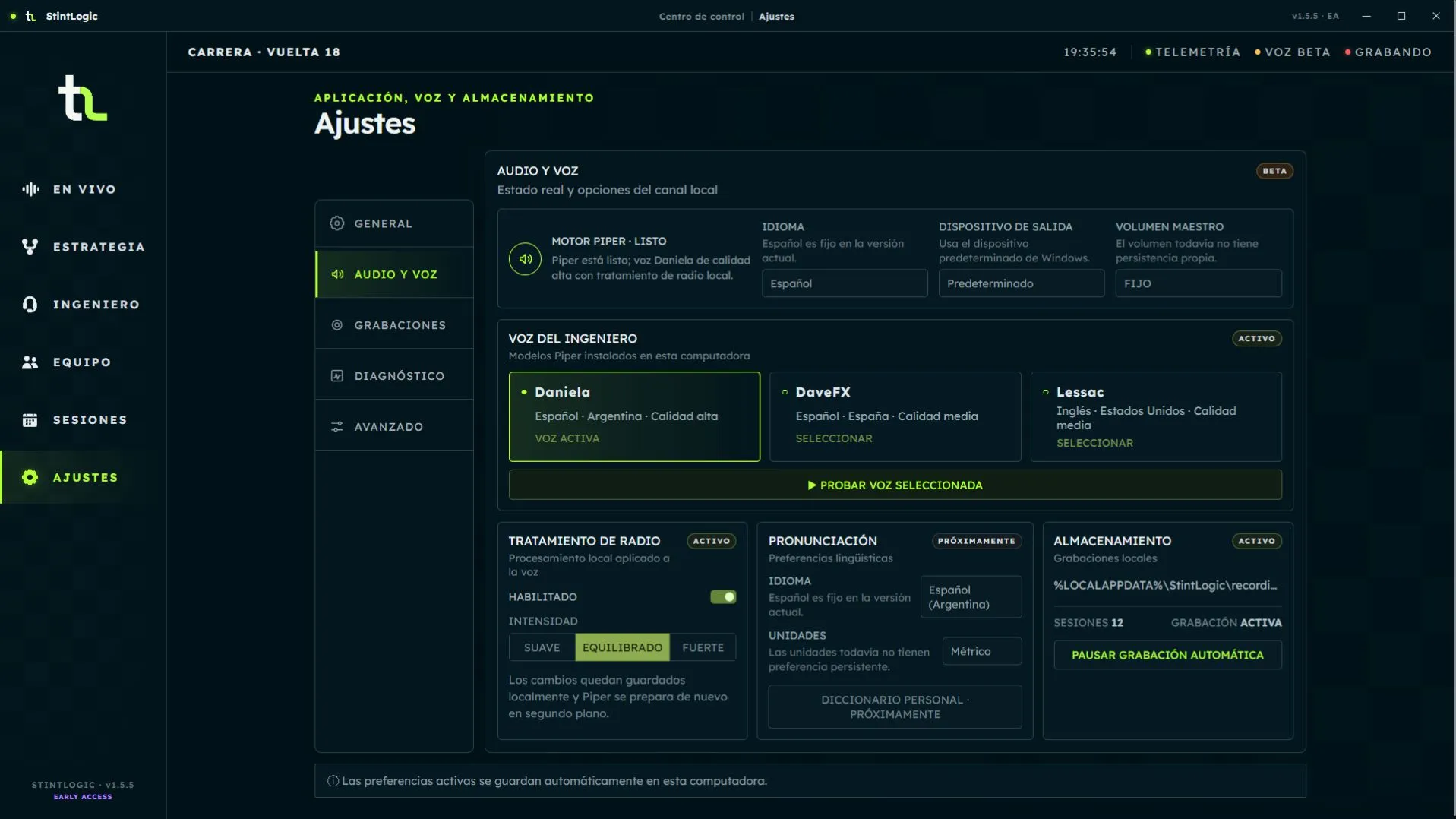
Task: Select the Lessac voice card
Action: pos(1156,416)
